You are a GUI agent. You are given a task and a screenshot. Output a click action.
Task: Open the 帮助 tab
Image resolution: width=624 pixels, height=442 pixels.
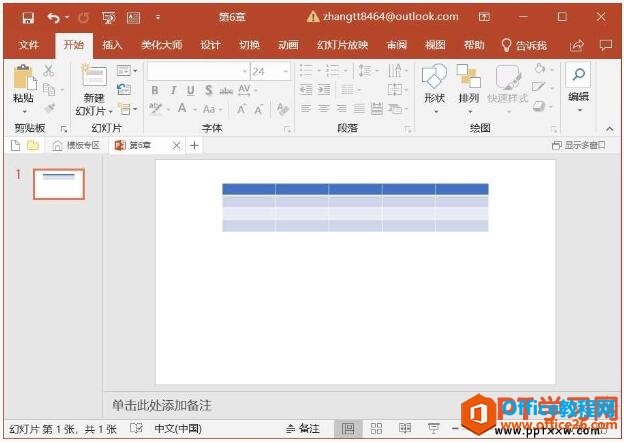474,45
